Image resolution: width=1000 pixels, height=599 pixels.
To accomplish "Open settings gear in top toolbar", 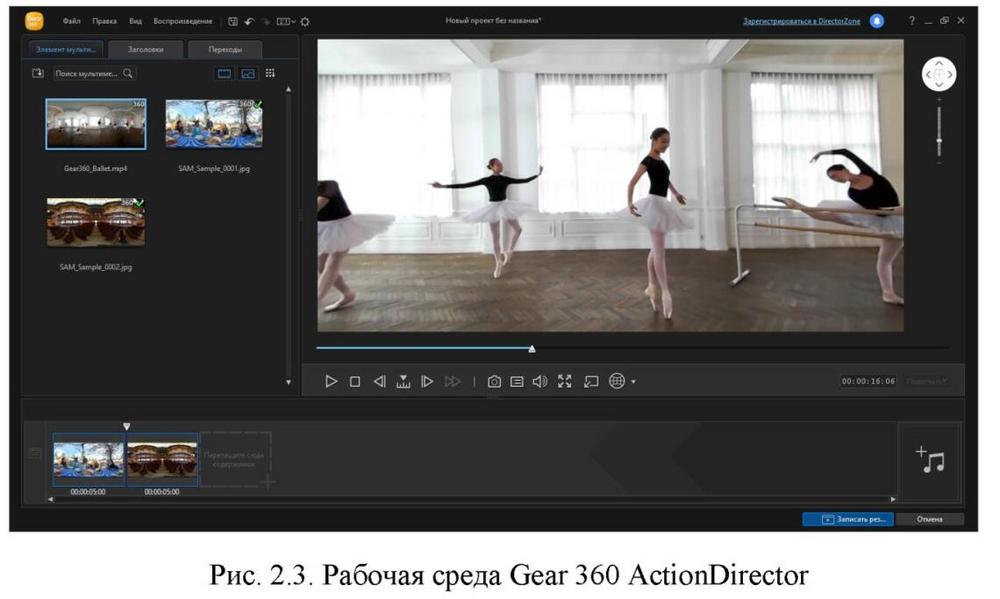I will point(305,21).
